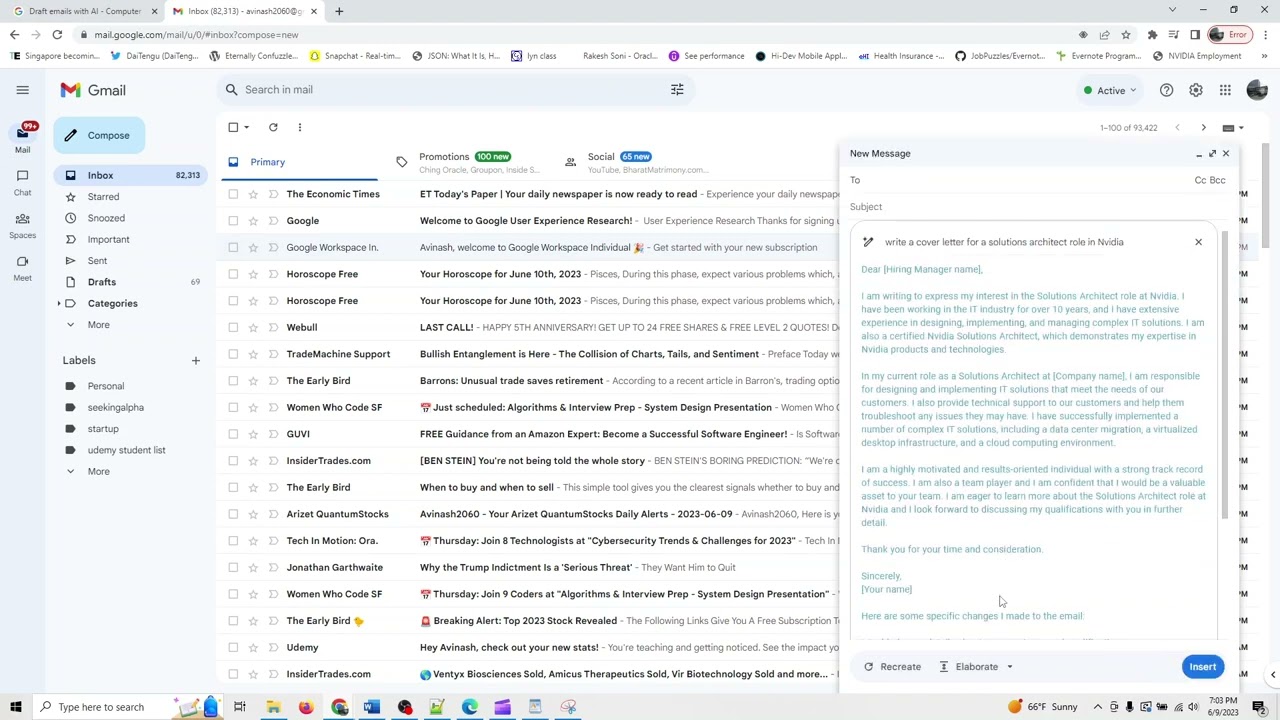Open Gmail Support help icon
Image resolution: width=1280 pixels, height=720 pixels.
[1166, 90]
